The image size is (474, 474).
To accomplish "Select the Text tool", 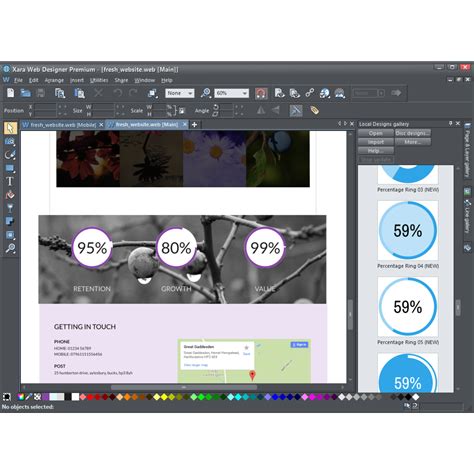I will [10, 181].
